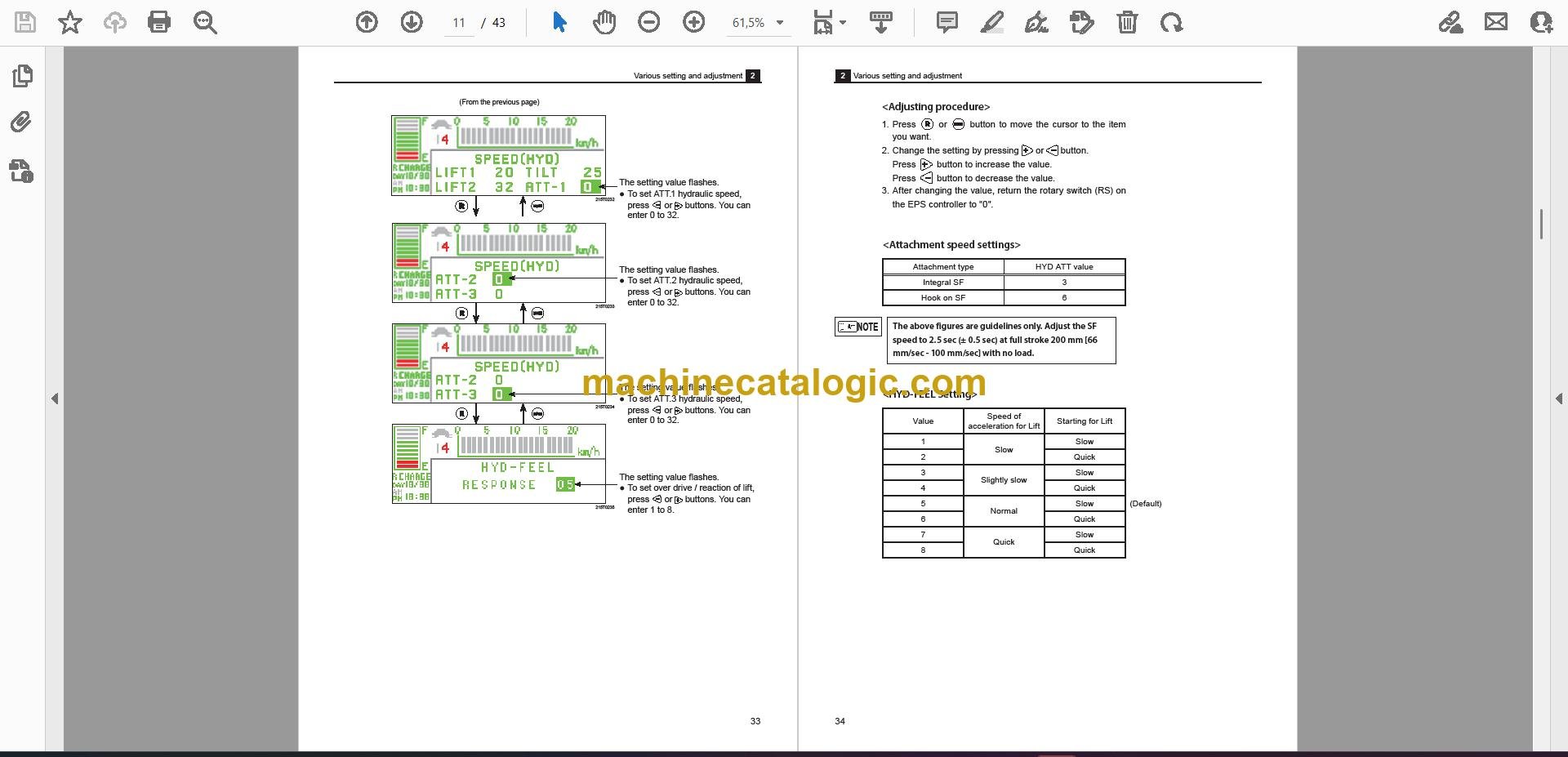Click "Speed of acceleration for Lift" header
1568x757 pixels.
pyautogui.click(x=1004, y=421)
